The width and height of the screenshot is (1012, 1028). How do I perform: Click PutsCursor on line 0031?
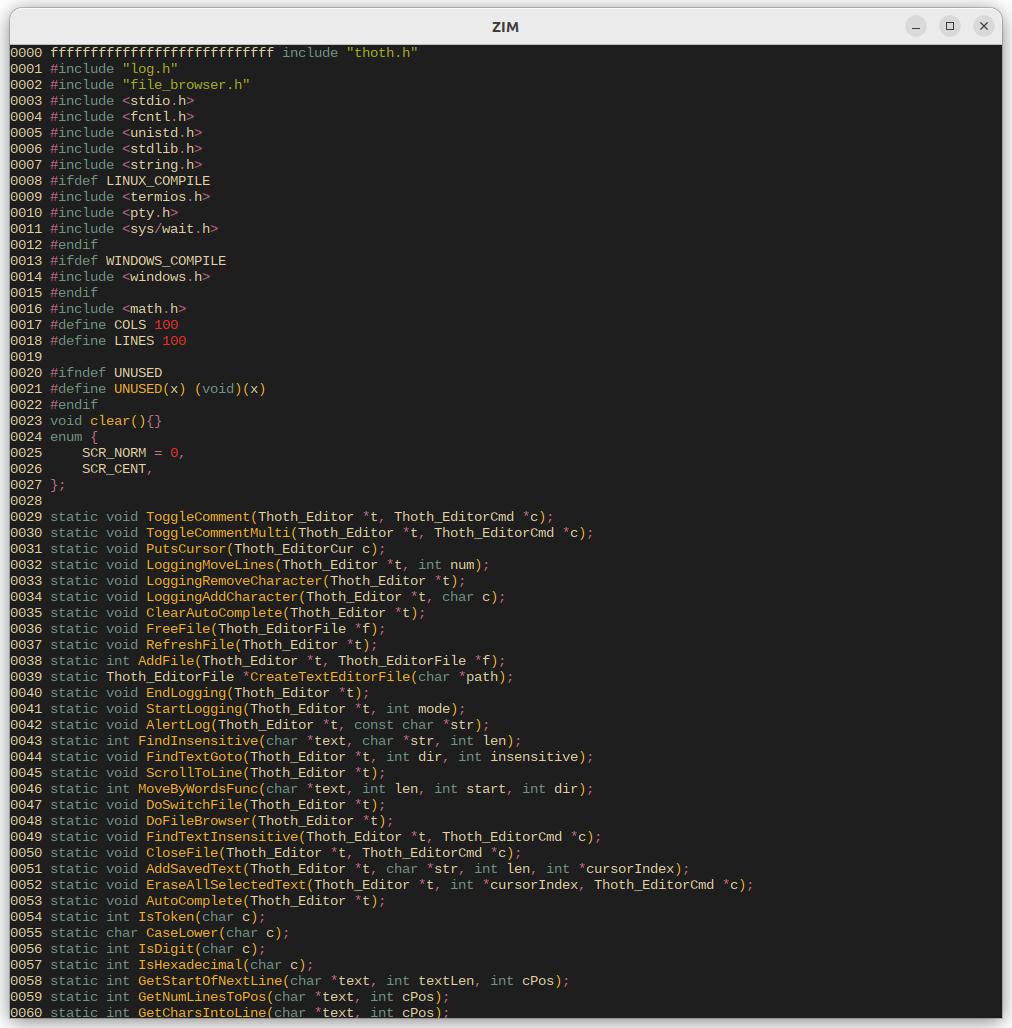(x=186, y=548)
